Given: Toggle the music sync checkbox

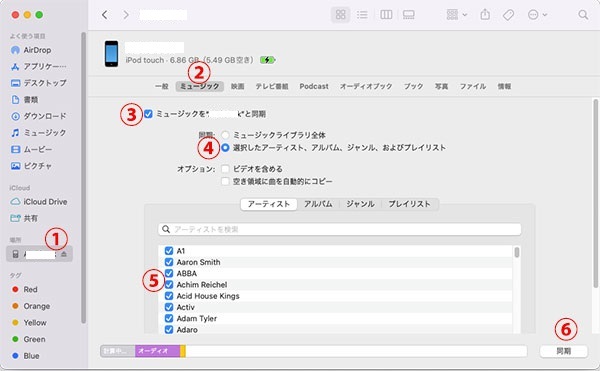Looking at the screenshot, I should click(148, 114).
